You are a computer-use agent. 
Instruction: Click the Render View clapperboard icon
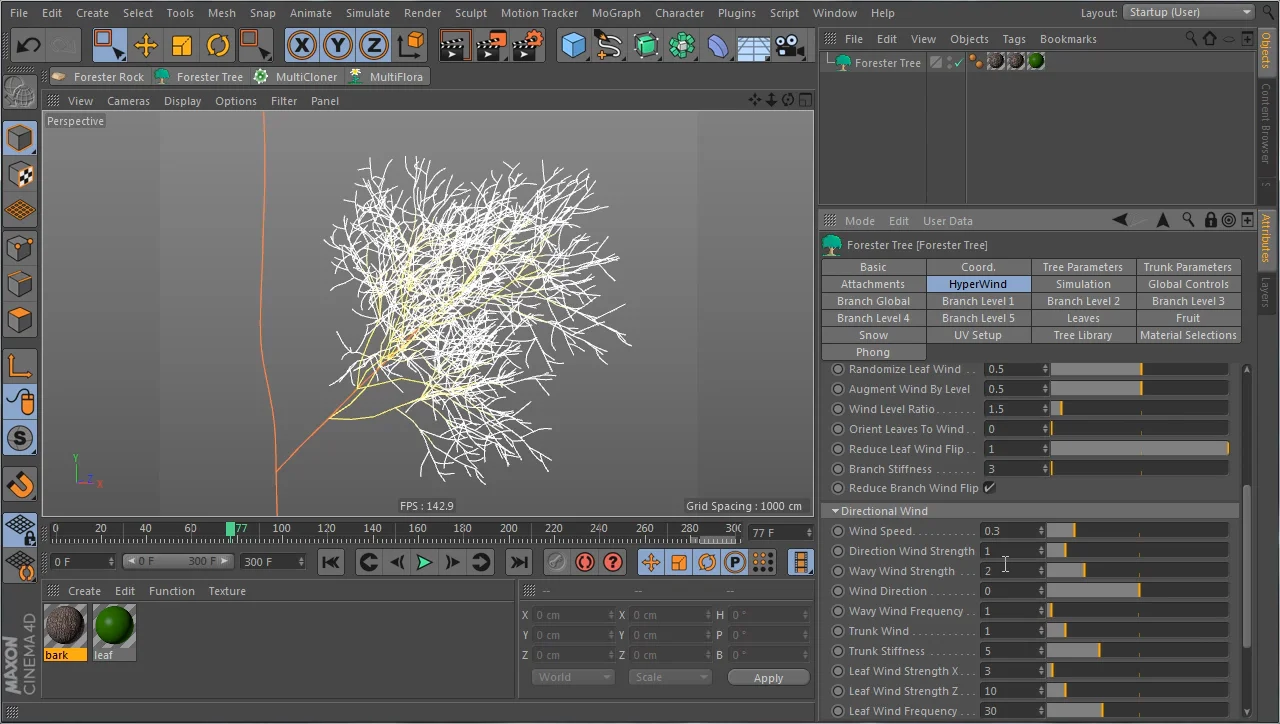pos(455,45)
